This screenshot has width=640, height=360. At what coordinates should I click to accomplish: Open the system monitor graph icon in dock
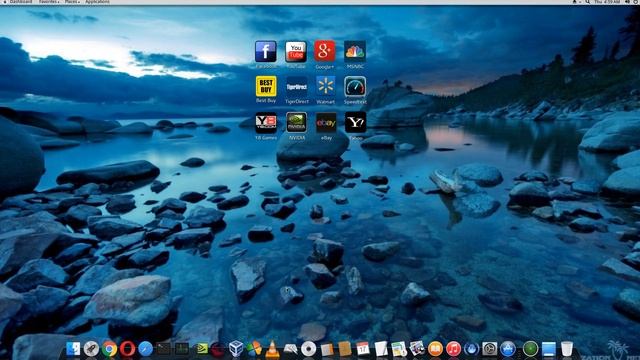click(x=182, y=349)
